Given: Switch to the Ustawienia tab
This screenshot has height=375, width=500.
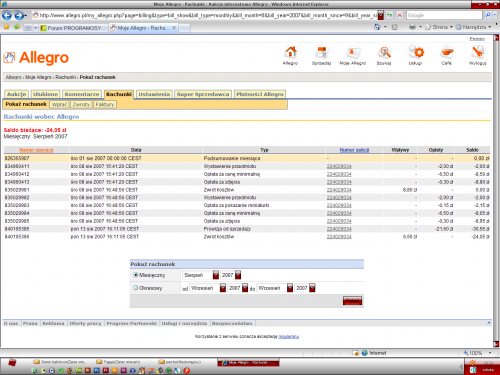Looking at the screenshot, I should point(154,94).
